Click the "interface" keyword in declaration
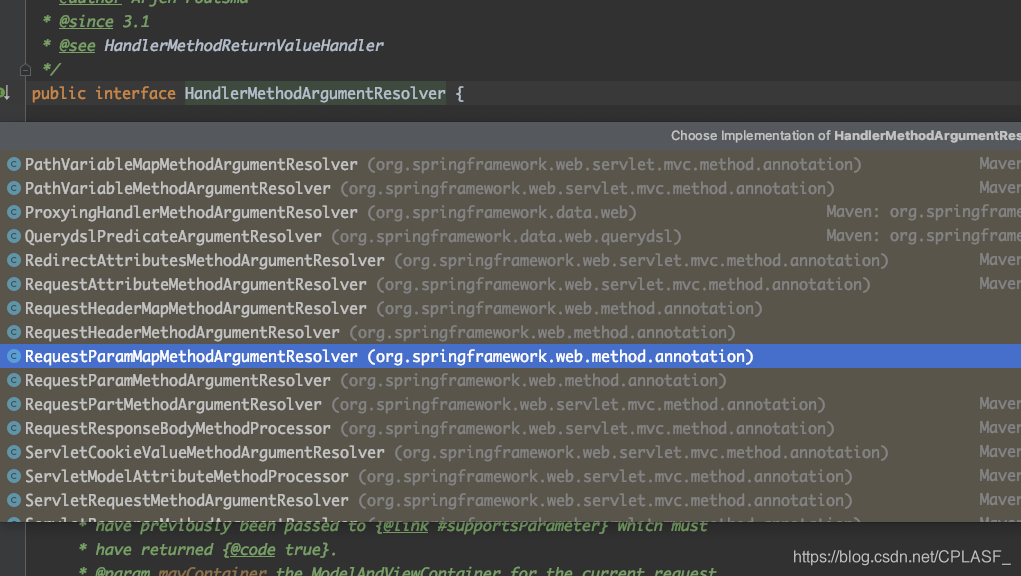Screen dimensions: 1021x576 (135, 94)
